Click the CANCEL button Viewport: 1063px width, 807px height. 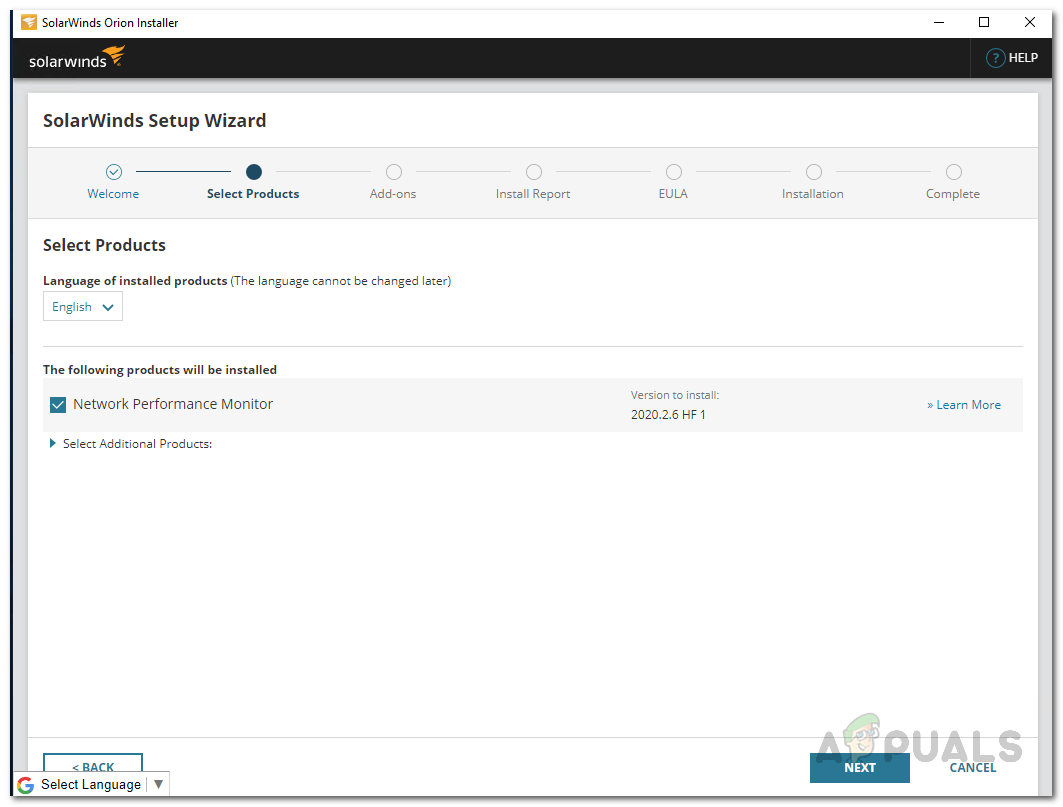pos(973,768)
